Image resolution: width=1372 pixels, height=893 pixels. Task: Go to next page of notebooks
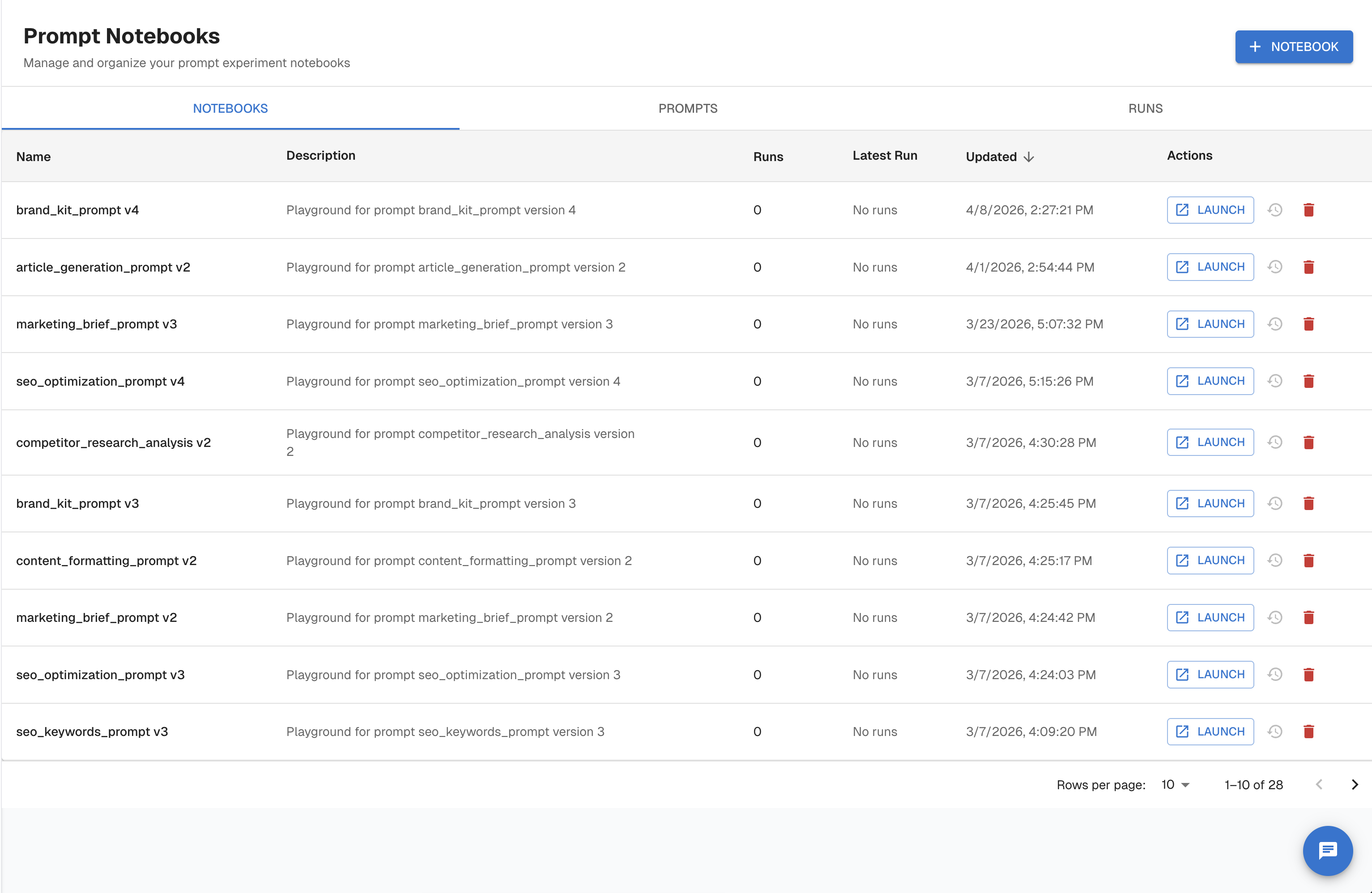coord(1355,785)
